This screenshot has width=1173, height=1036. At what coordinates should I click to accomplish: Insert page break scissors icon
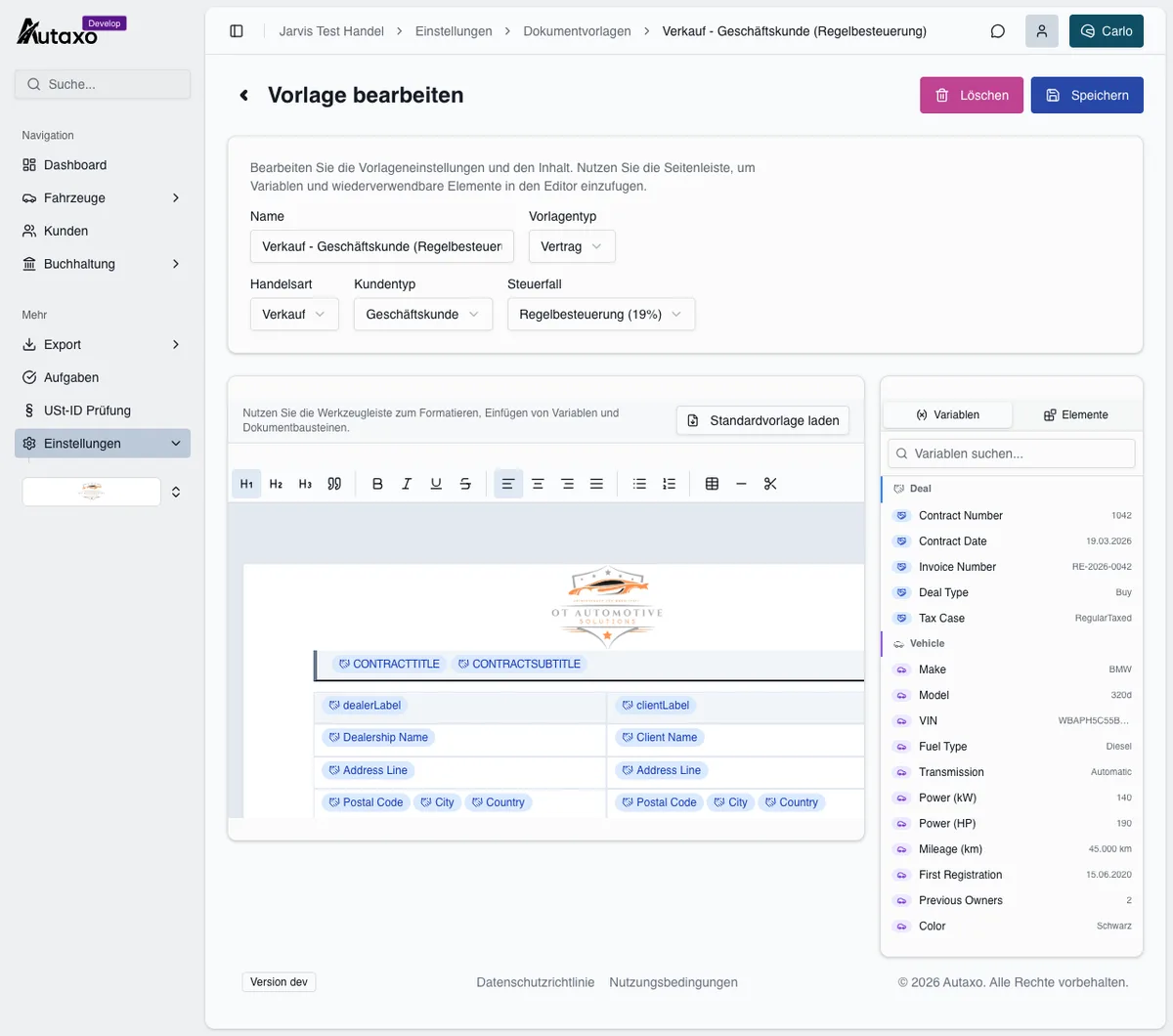click(x=770, y=484)
